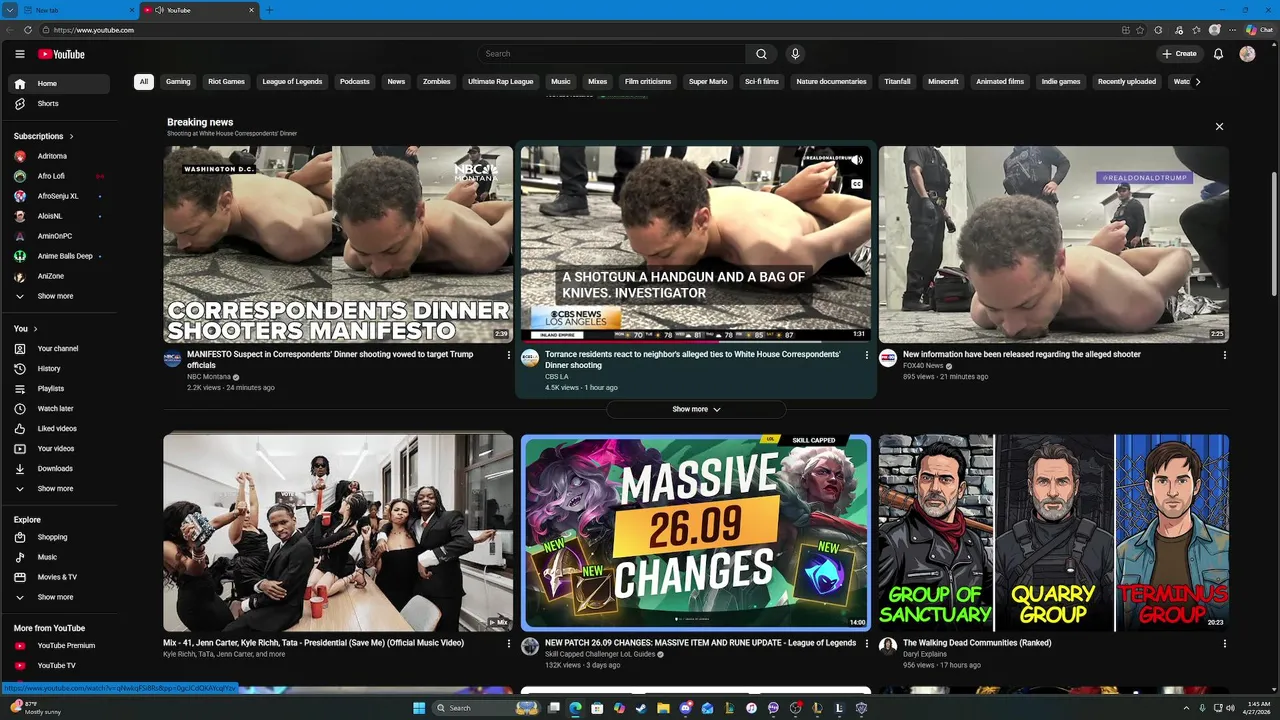
Task: Open weather widget in taskbar
Action: [x=35, y=708]
